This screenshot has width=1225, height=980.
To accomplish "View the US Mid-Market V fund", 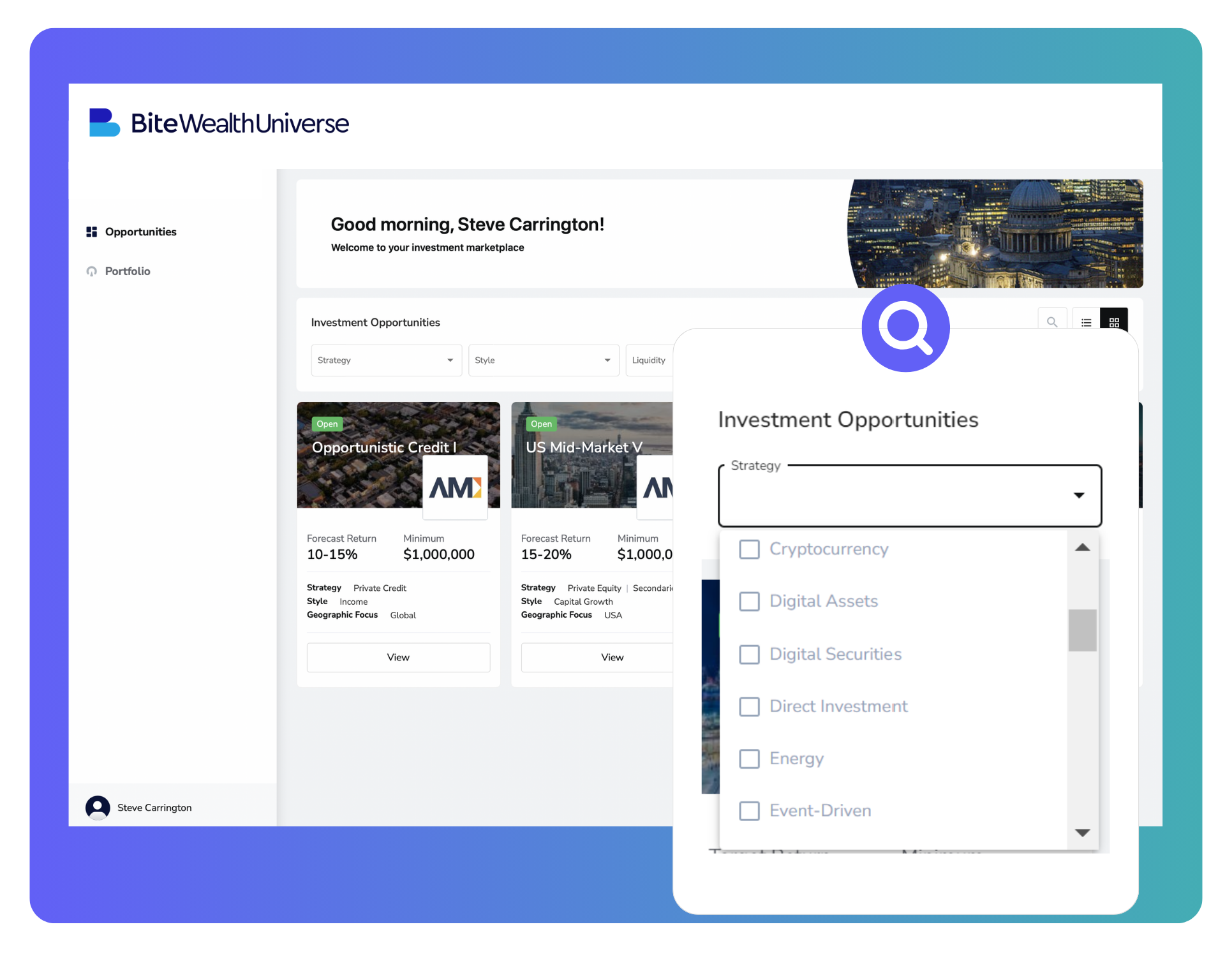I will coord(597,657).
